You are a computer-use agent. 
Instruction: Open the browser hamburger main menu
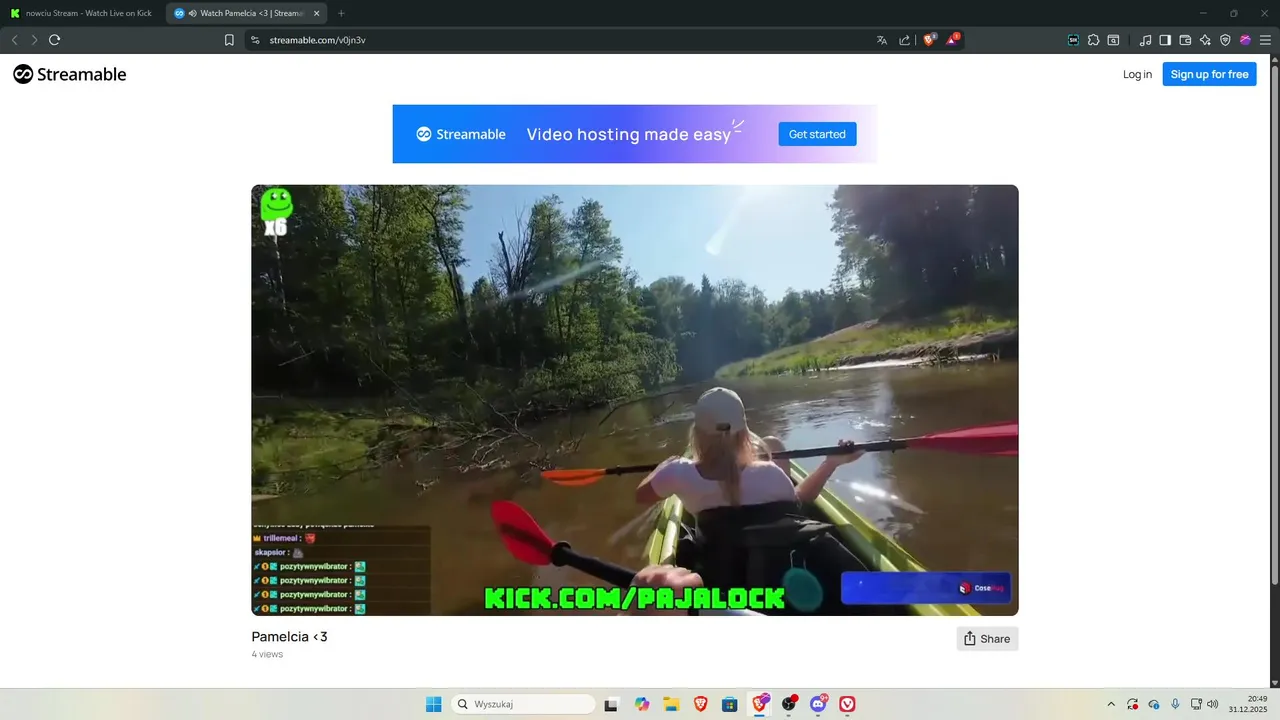tap(1265, 40)
